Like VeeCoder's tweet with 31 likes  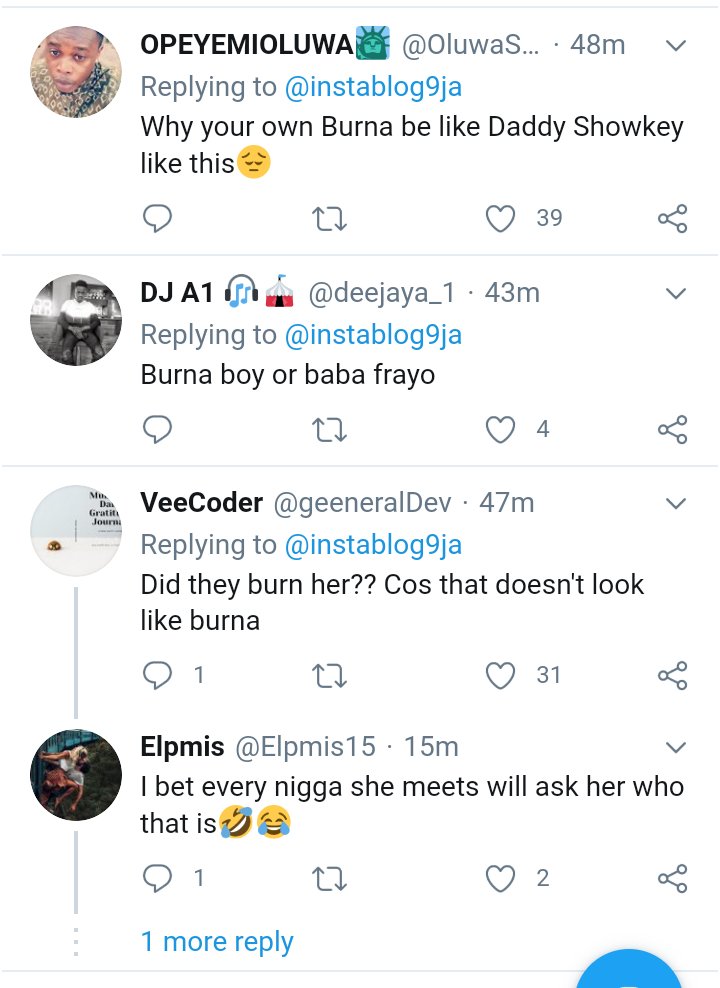(x=500, y=676)
